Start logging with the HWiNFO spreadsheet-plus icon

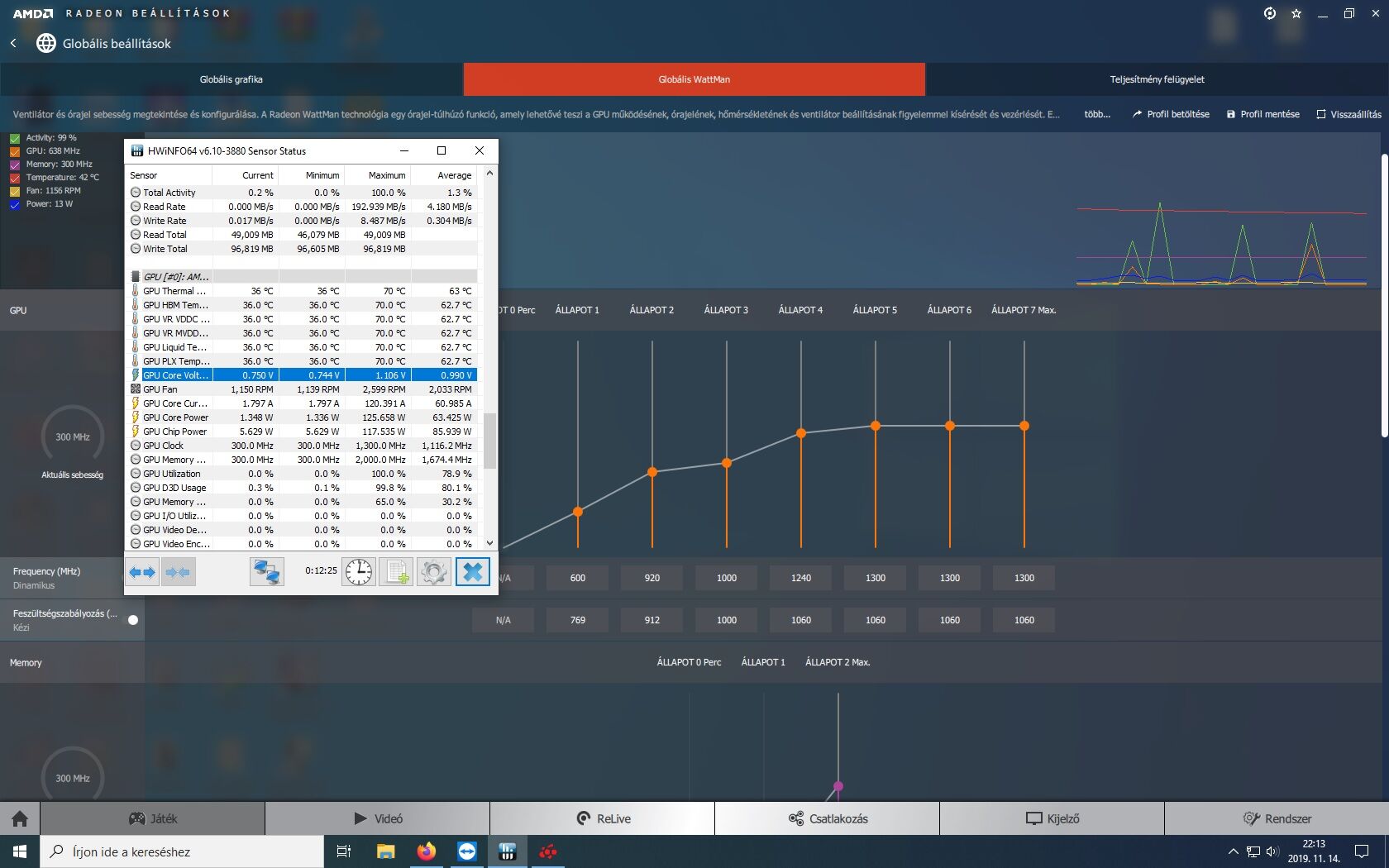click(x=396, y=572)
